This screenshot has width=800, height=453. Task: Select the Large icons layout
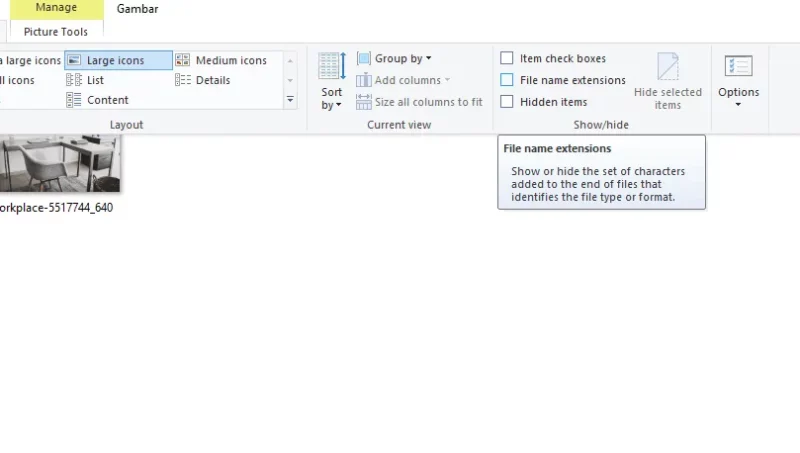(x=118, y=60)
